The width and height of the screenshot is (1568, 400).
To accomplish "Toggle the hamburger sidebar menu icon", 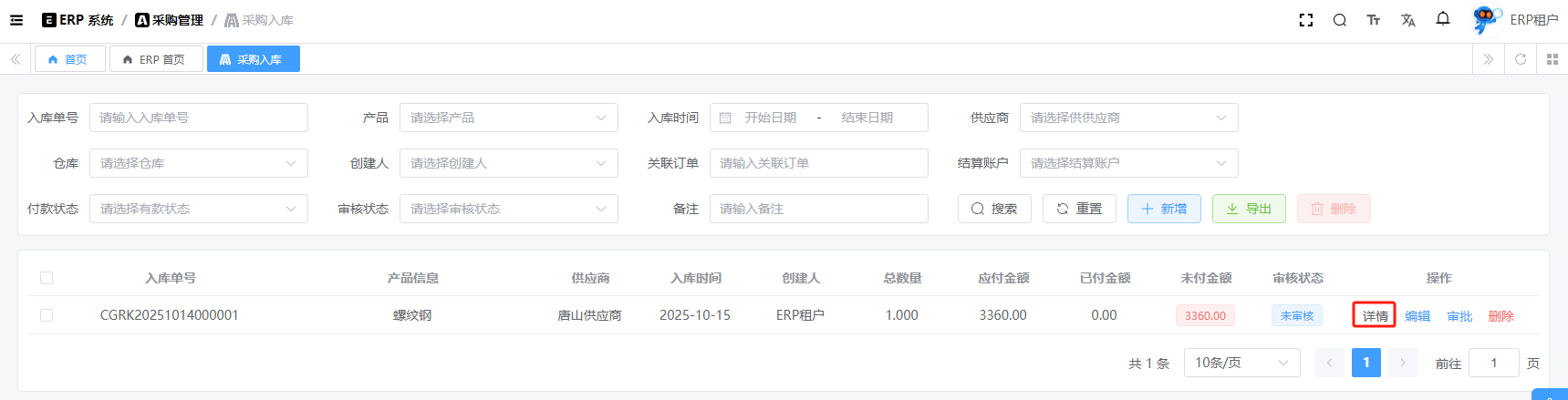I will pos(16,20).
